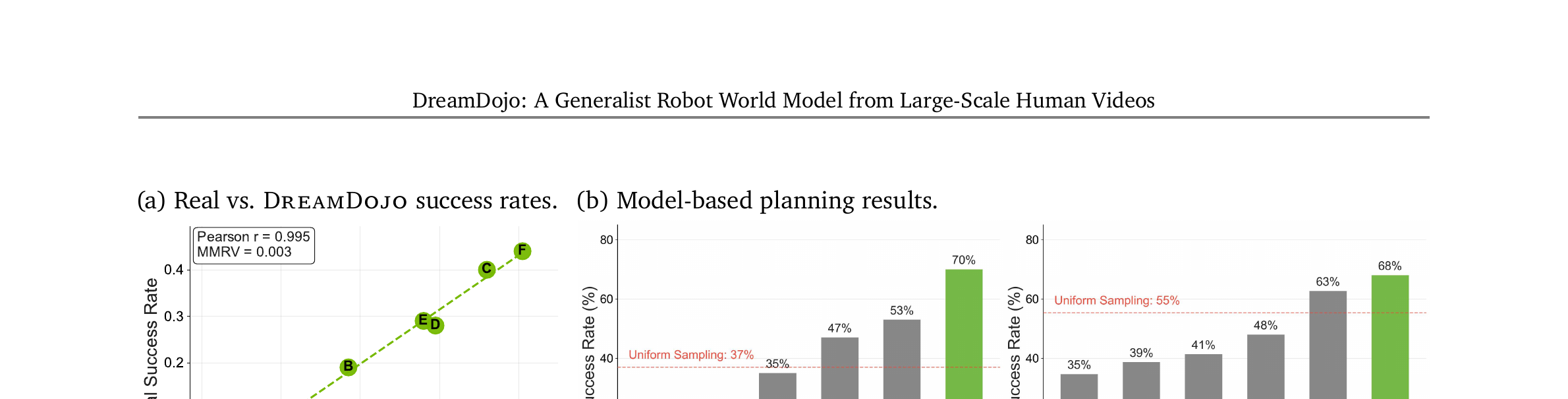Click the 'Uniform Sampling: 55%' label

coord(1117,301)
